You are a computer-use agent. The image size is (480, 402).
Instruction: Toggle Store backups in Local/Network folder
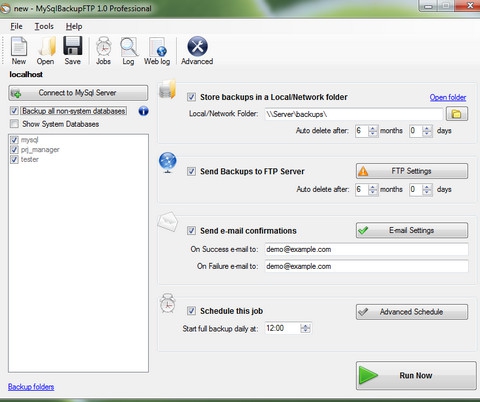(191, 97)
